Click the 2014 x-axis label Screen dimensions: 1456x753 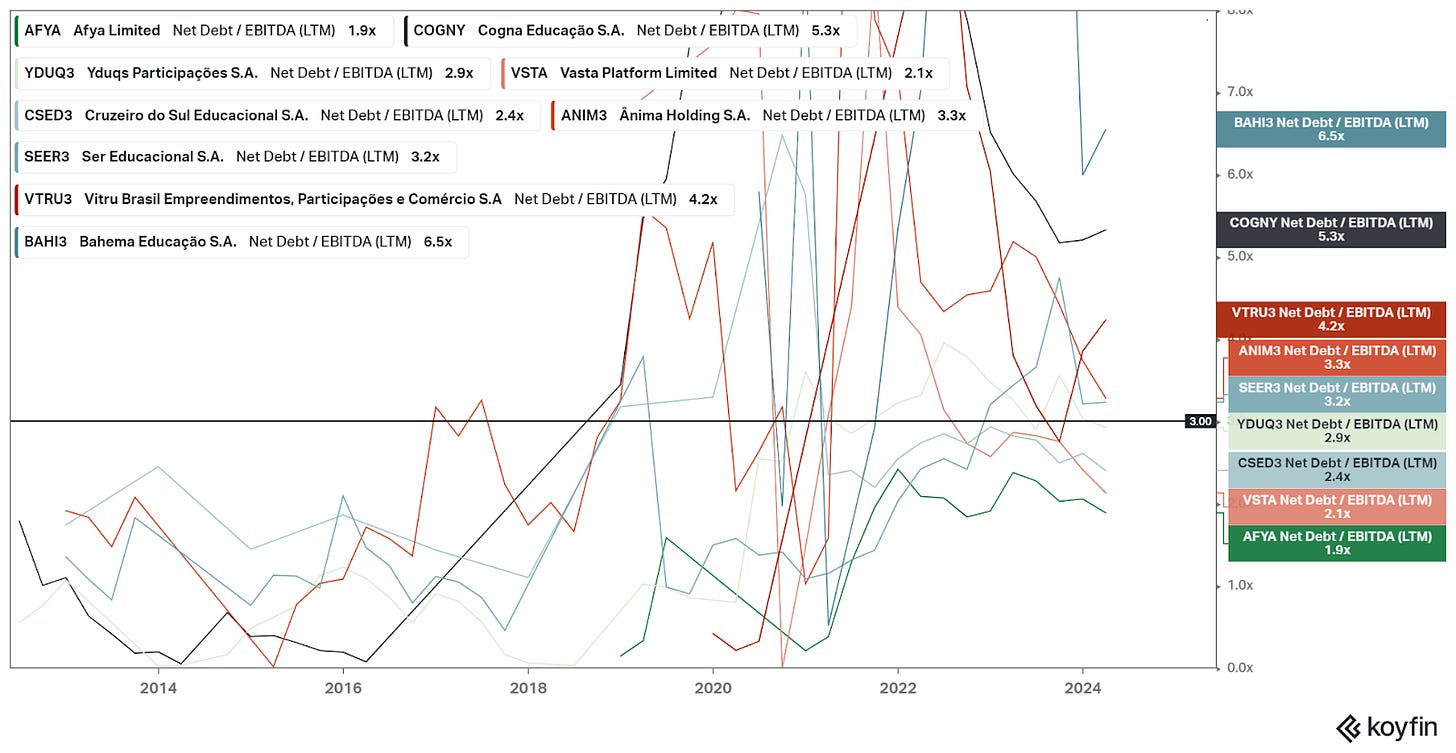click(x=158, y=687)
